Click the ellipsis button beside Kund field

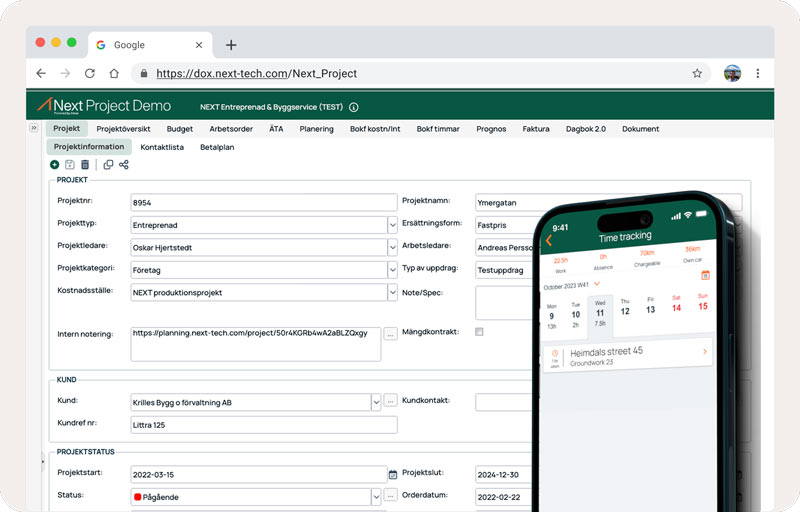click(x=390, y=402)
